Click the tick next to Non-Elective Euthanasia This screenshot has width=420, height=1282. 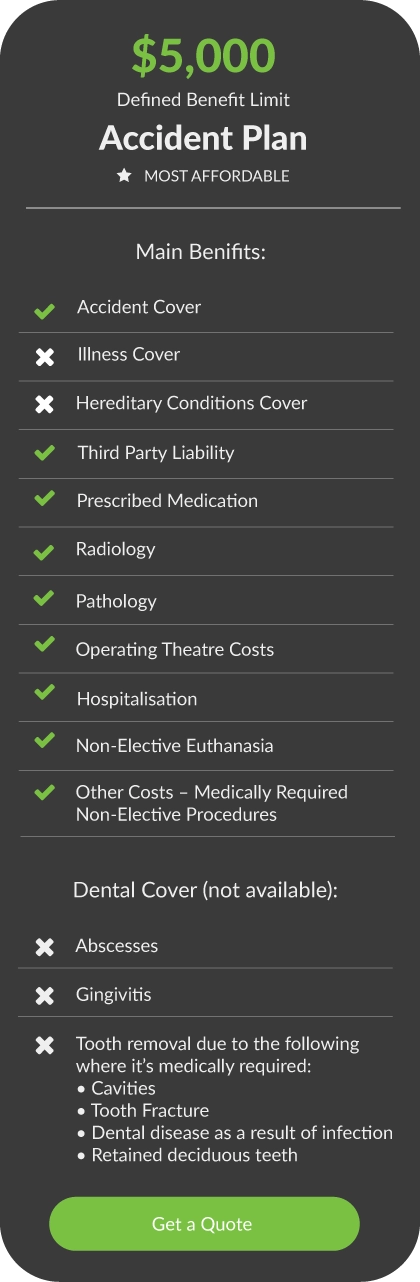pyautogui.click(x=44, y=741)
